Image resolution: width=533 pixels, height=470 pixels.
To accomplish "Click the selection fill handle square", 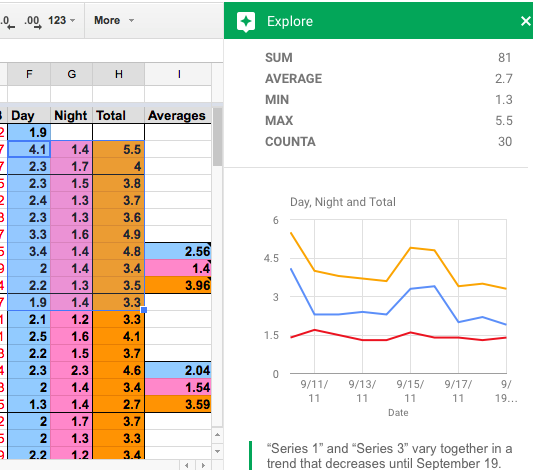I will [x=144, y=310].
